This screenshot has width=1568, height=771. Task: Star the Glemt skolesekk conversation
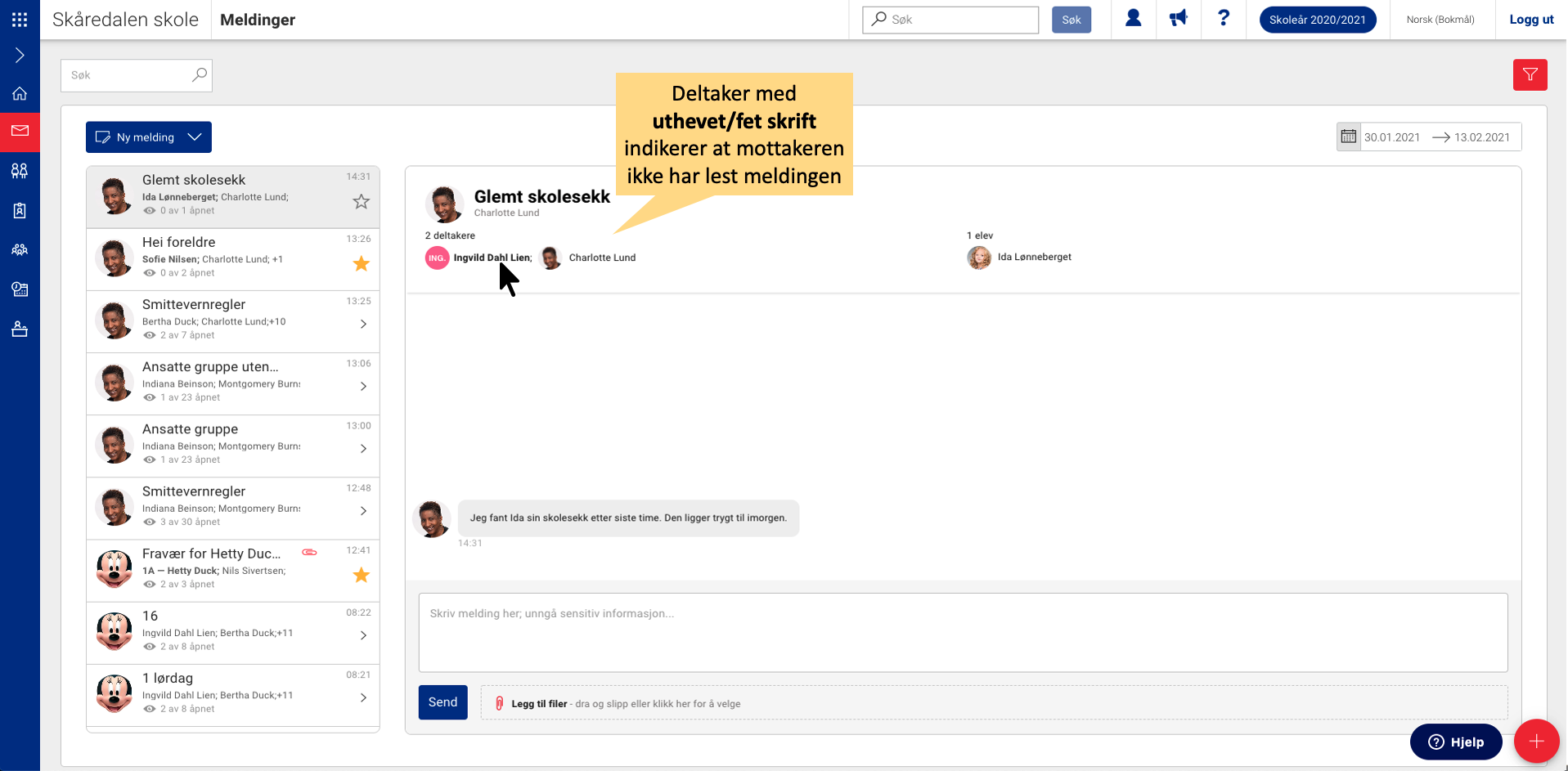coord(361,201)
